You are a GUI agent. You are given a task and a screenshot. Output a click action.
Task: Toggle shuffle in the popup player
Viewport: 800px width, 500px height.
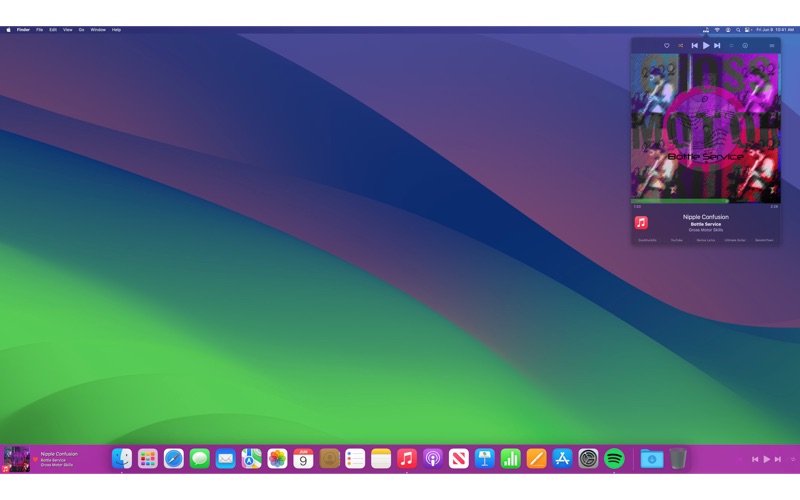click(681, 45)
